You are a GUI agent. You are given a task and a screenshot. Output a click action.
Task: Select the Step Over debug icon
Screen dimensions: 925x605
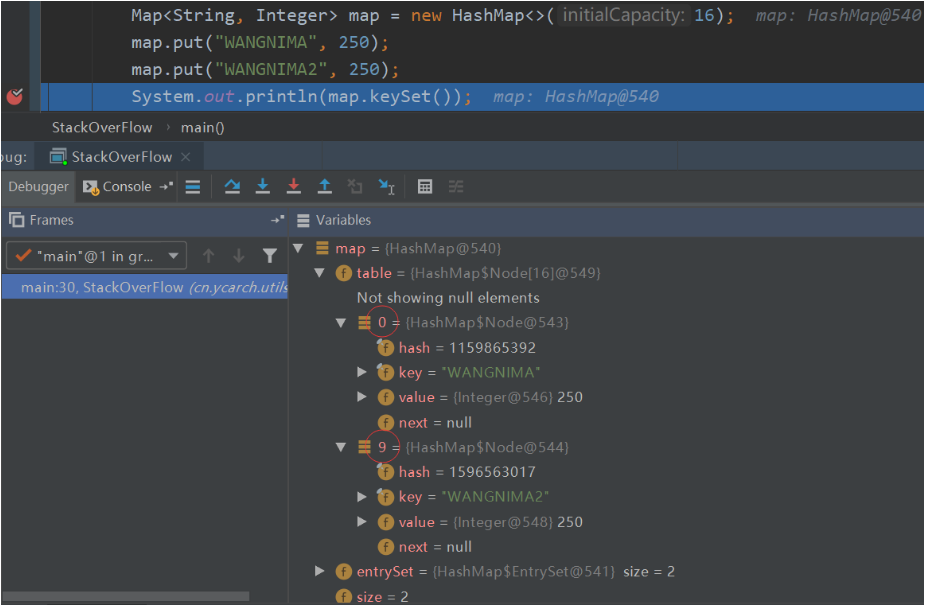pos(233,186)
